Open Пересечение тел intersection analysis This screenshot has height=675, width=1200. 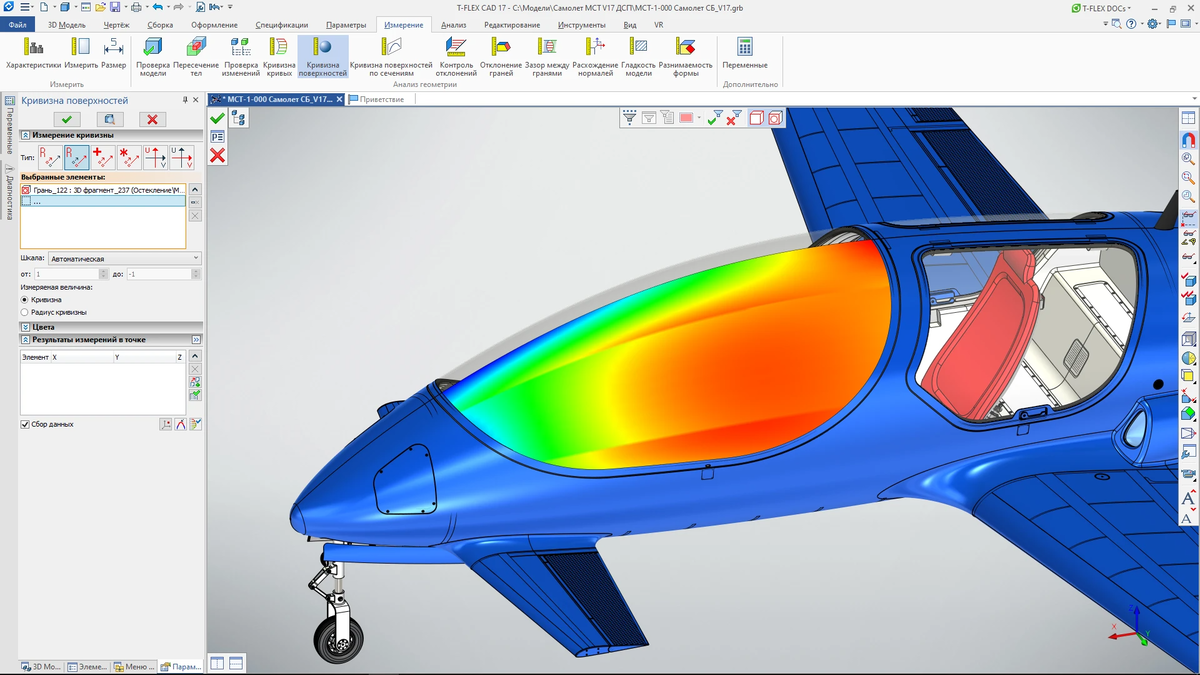point(196,58)
